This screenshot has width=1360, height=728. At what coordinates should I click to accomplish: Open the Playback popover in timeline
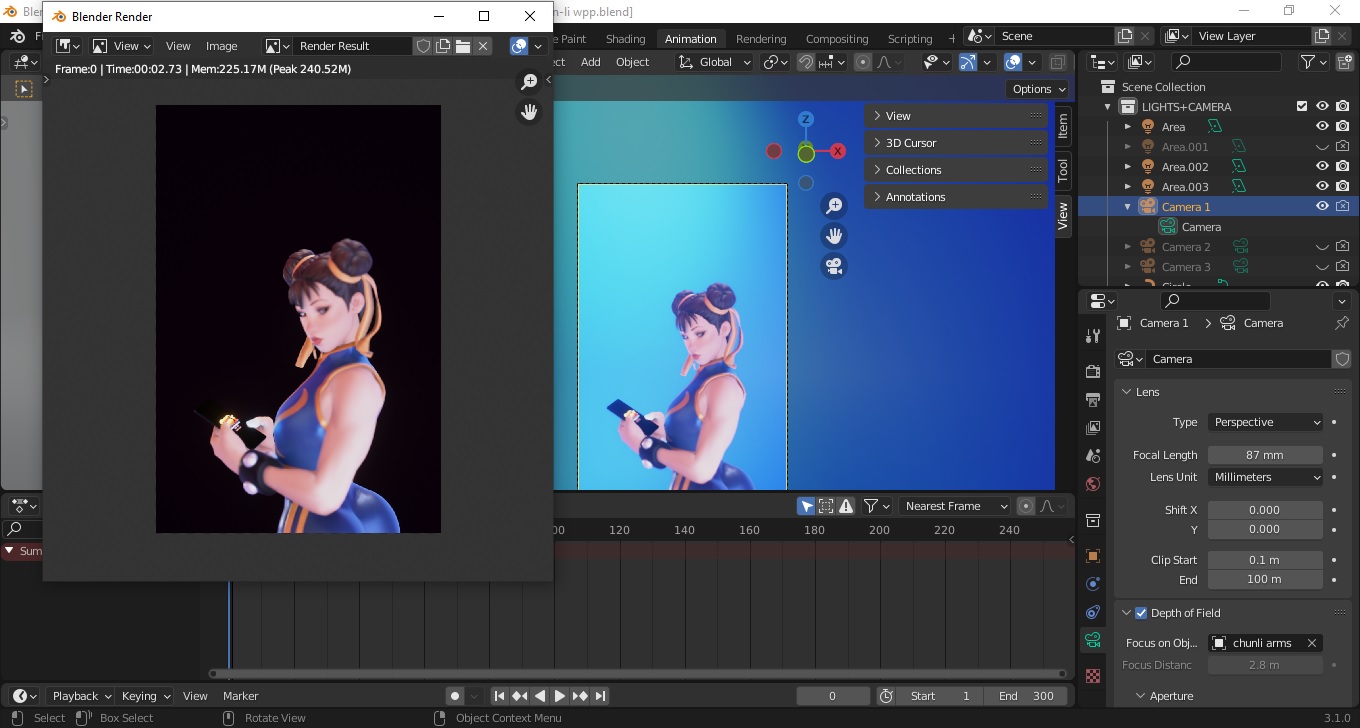[x=81, y=696]
